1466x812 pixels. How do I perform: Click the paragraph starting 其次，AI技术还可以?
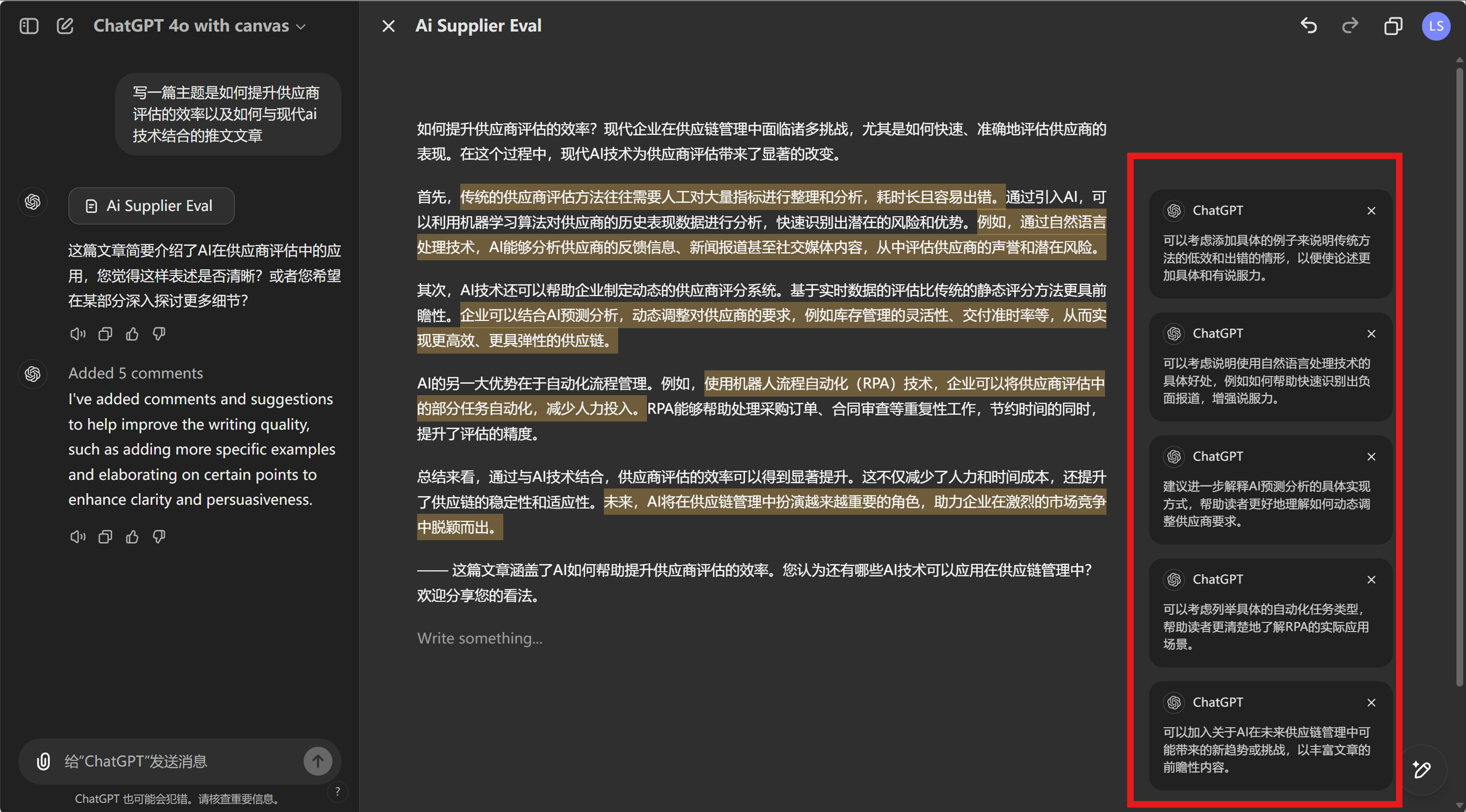(x=762, y=316)
